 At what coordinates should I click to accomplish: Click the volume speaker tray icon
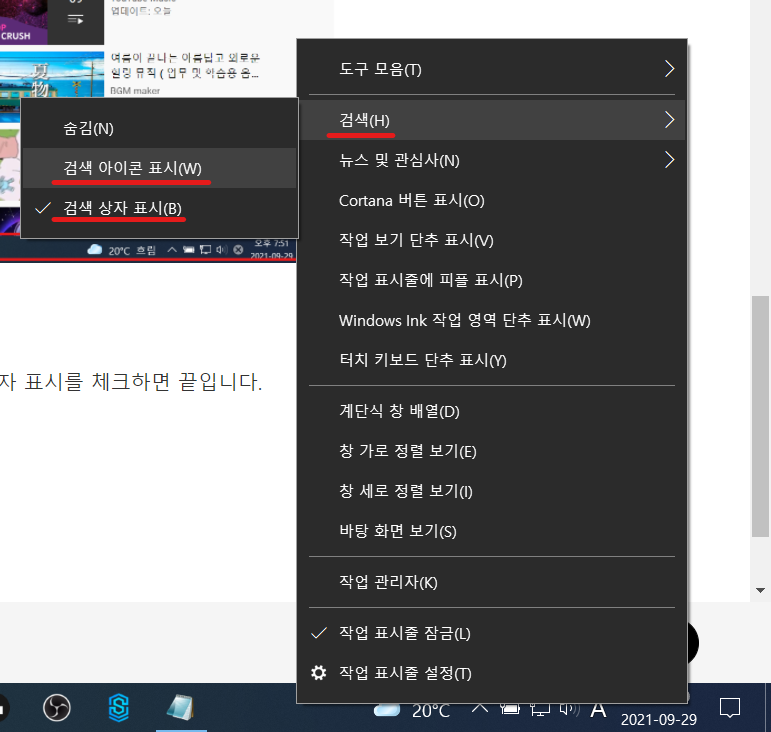[569, 710]
